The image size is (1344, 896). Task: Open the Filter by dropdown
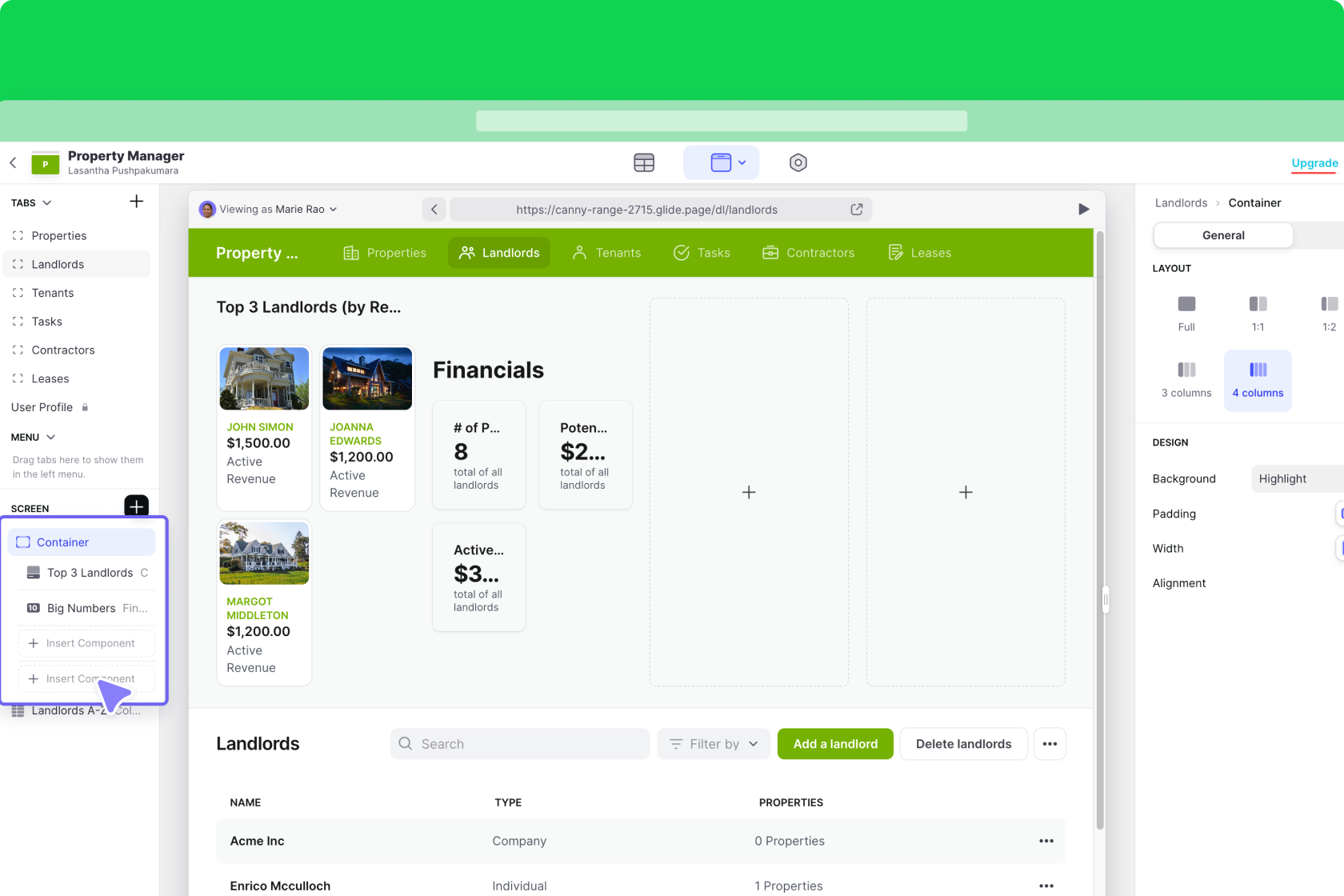pos(714,744)
